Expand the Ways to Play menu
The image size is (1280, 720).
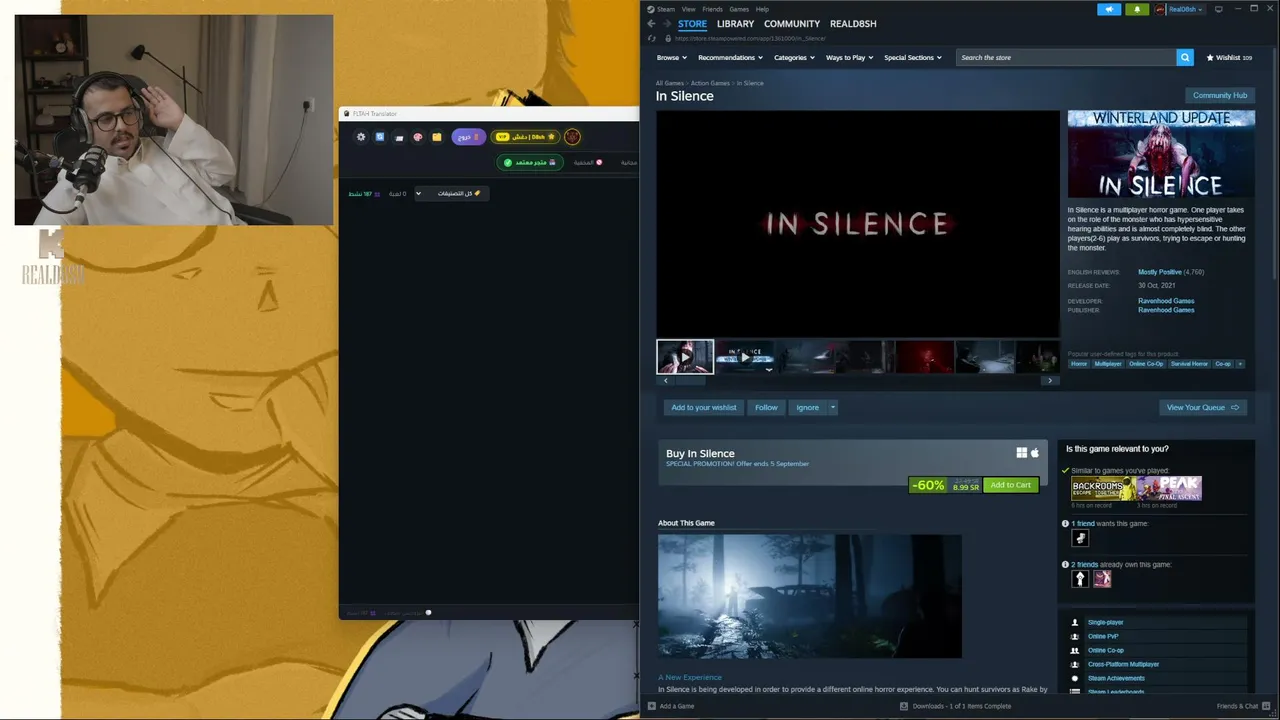click(849, 58)
